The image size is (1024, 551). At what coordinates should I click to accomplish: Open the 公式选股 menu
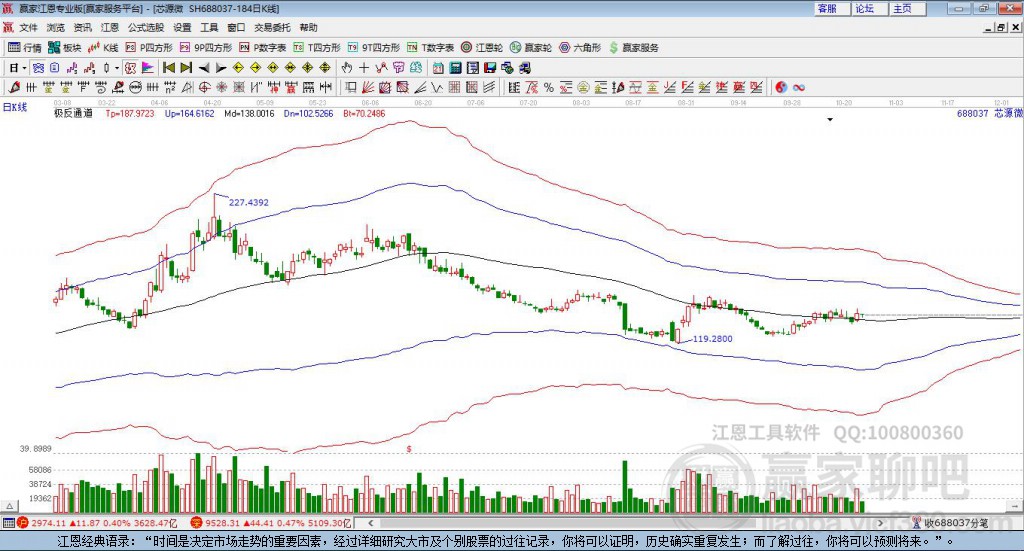coord(146,27)
